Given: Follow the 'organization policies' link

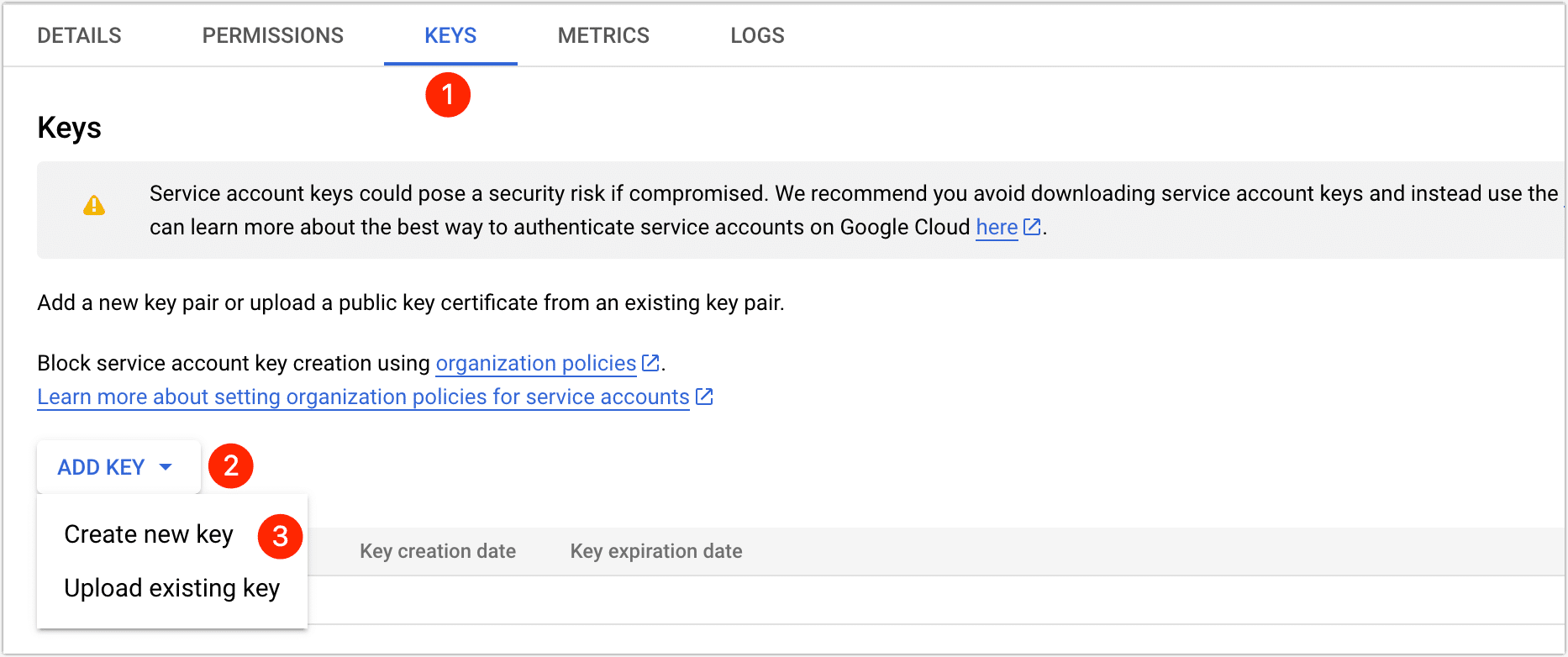Looking at the screenshot, I should pos(535,363).
